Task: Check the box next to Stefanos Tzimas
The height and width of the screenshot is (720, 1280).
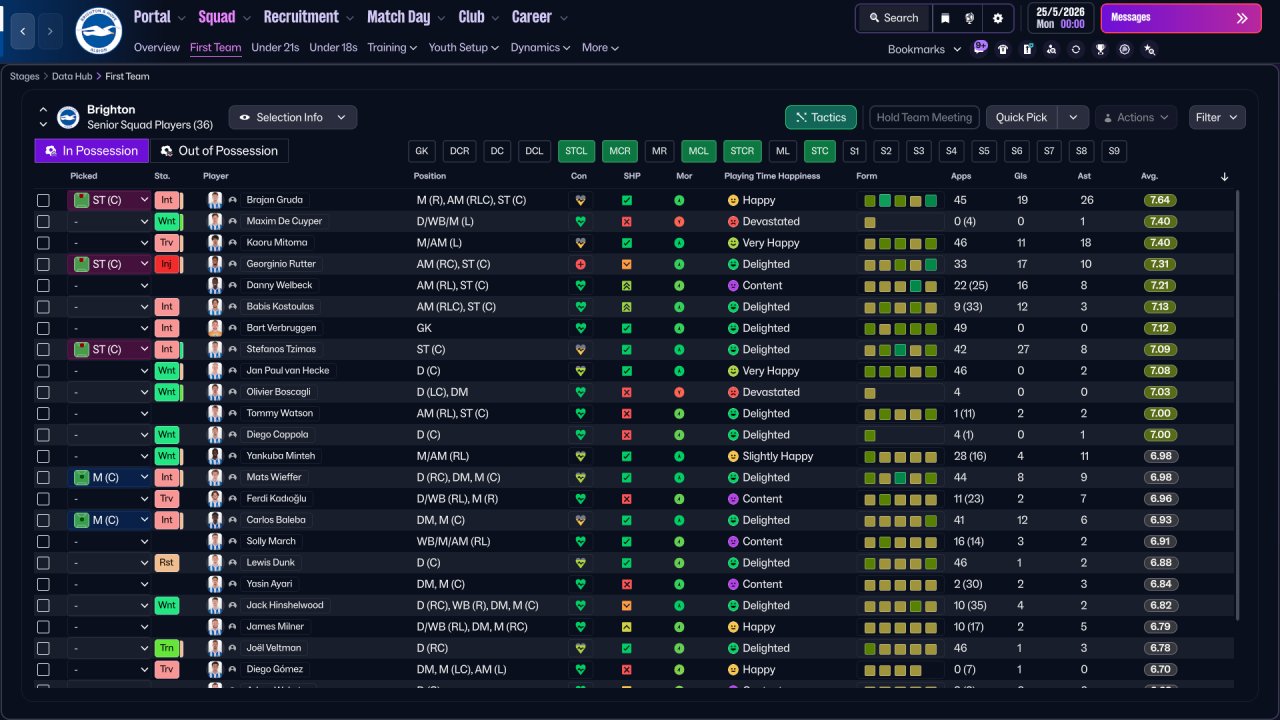Action: click(43, 349)
